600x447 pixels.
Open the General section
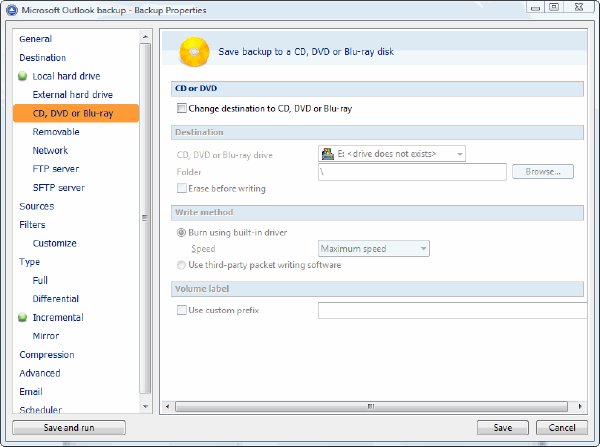(36, 39)
